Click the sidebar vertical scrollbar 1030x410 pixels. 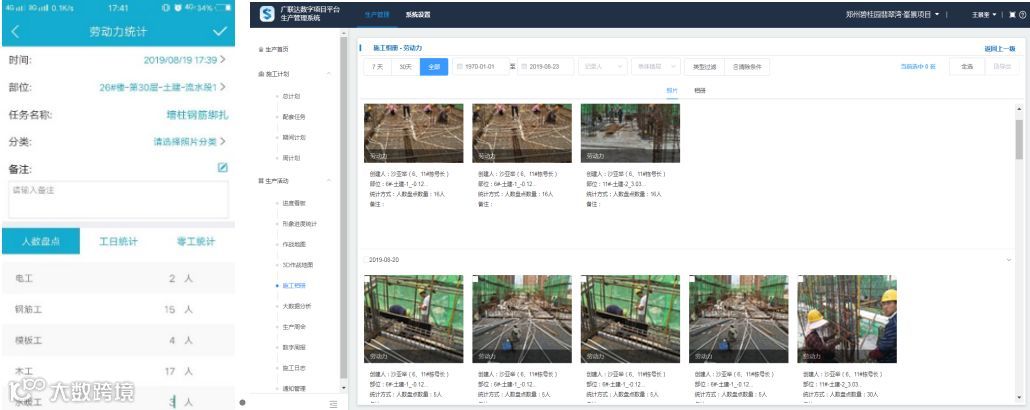343,207
